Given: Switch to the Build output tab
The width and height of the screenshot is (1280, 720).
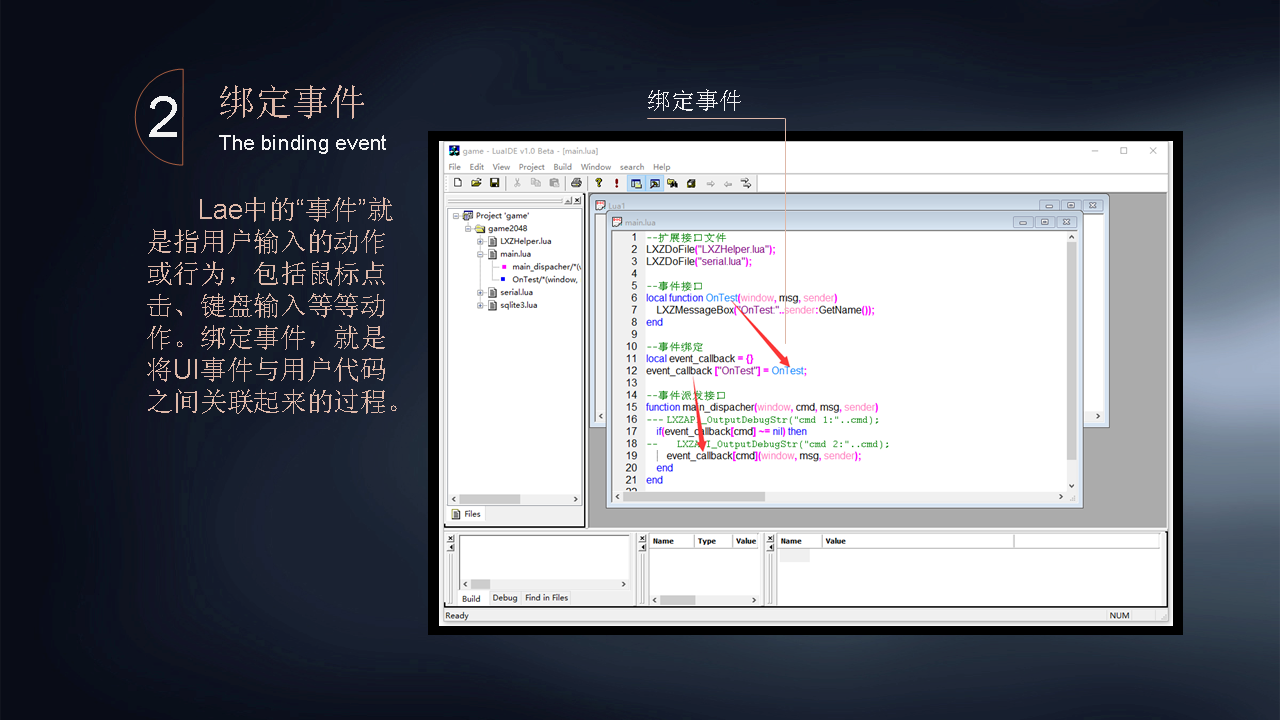Looking at the screenshot, I should click(471, 598).
